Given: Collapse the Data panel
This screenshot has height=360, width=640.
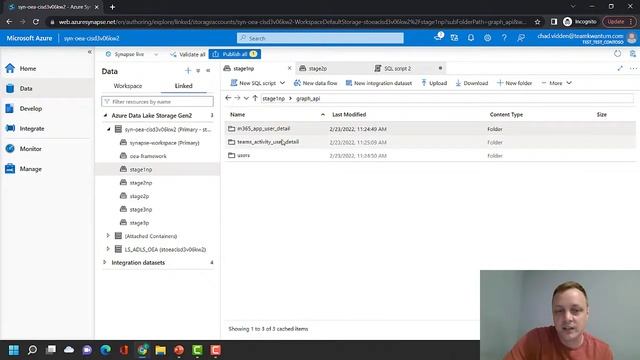Looking at the screenshot, I should [x=208, y=71].
